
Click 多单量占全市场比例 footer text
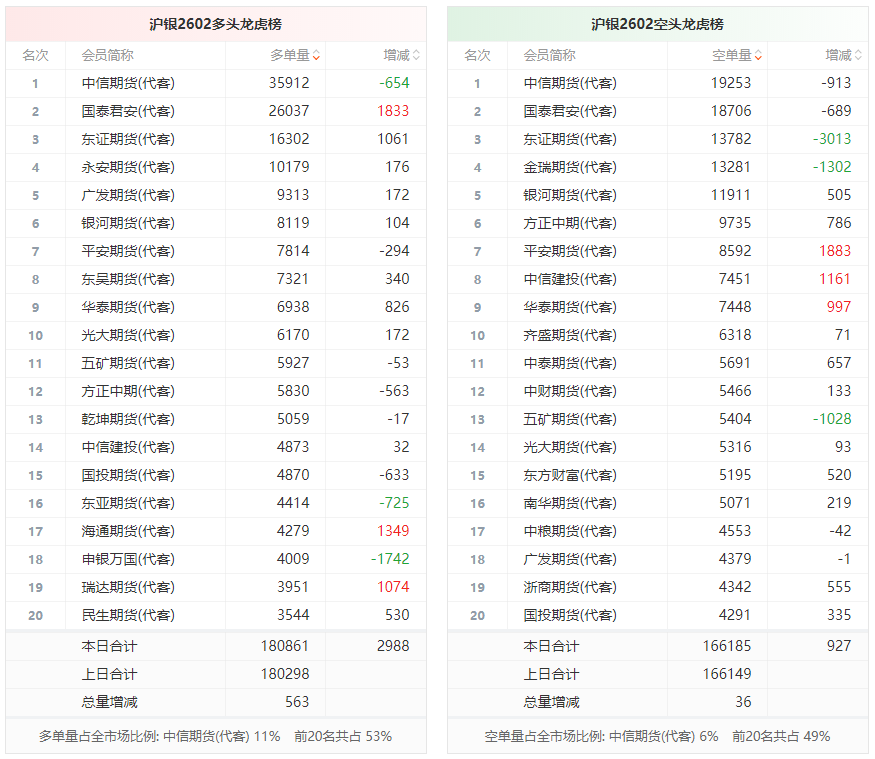pos(215,737)
